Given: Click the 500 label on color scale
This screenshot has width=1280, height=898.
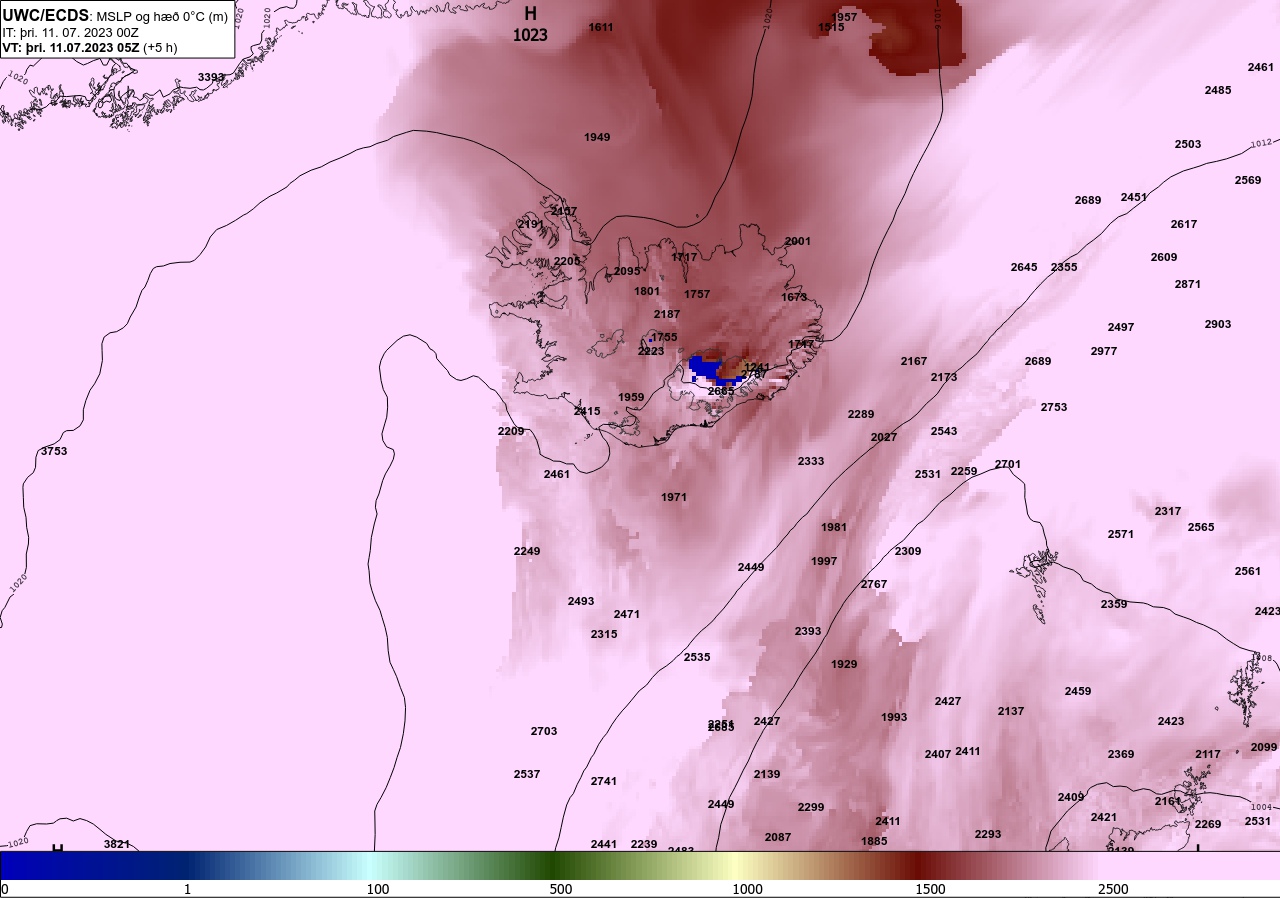Looking at the screenshot, I should [561, 889].
